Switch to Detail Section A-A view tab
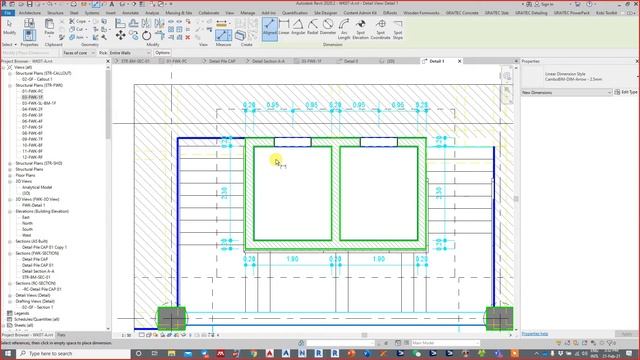The width and height of the screenshot is (640, 360). pyautogui.click(x=268, y=61)
